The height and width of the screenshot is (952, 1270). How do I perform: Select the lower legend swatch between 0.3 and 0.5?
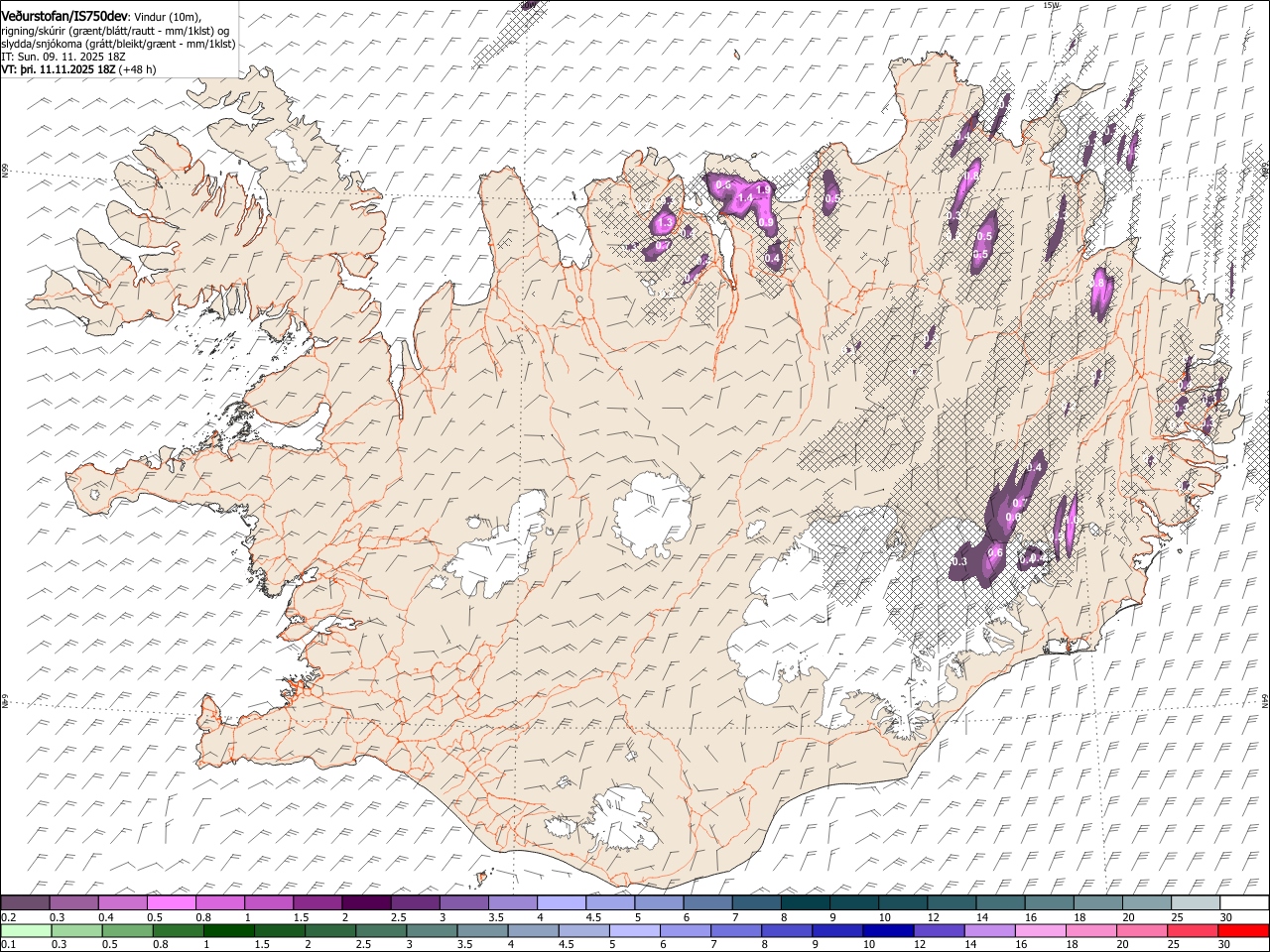75,930
